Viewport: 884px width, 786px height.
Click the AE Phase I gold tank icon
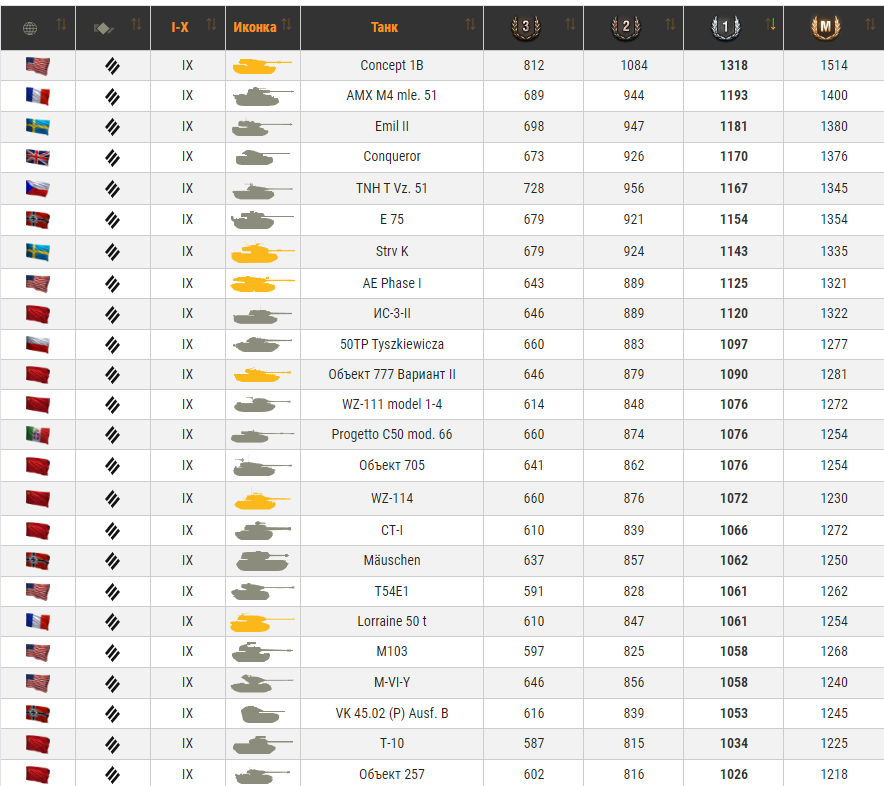click(x=262, y=284)
